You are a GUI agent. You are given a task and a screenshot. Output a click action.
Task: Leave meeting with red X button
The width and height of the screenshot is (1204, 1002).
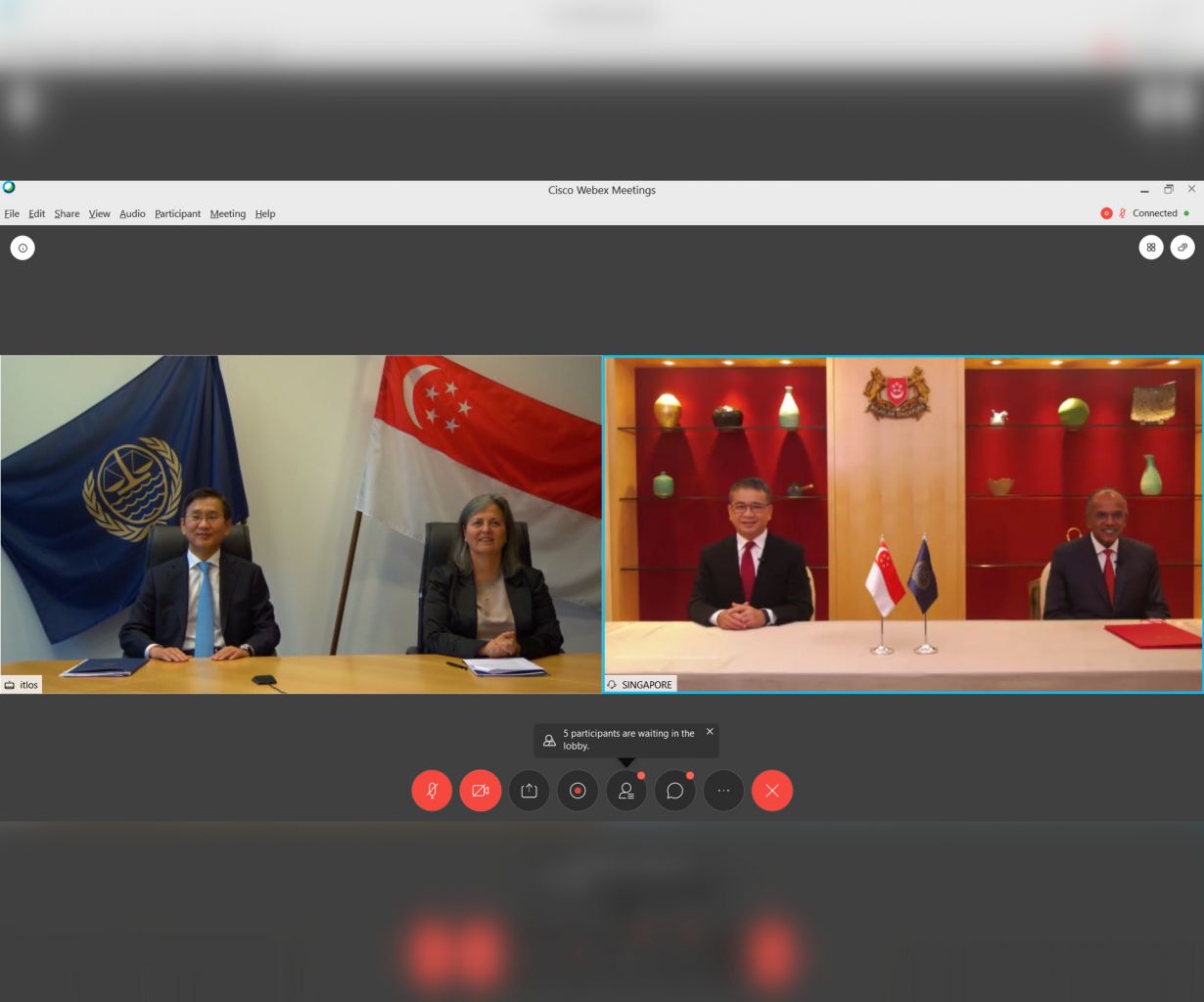point(772,791)
